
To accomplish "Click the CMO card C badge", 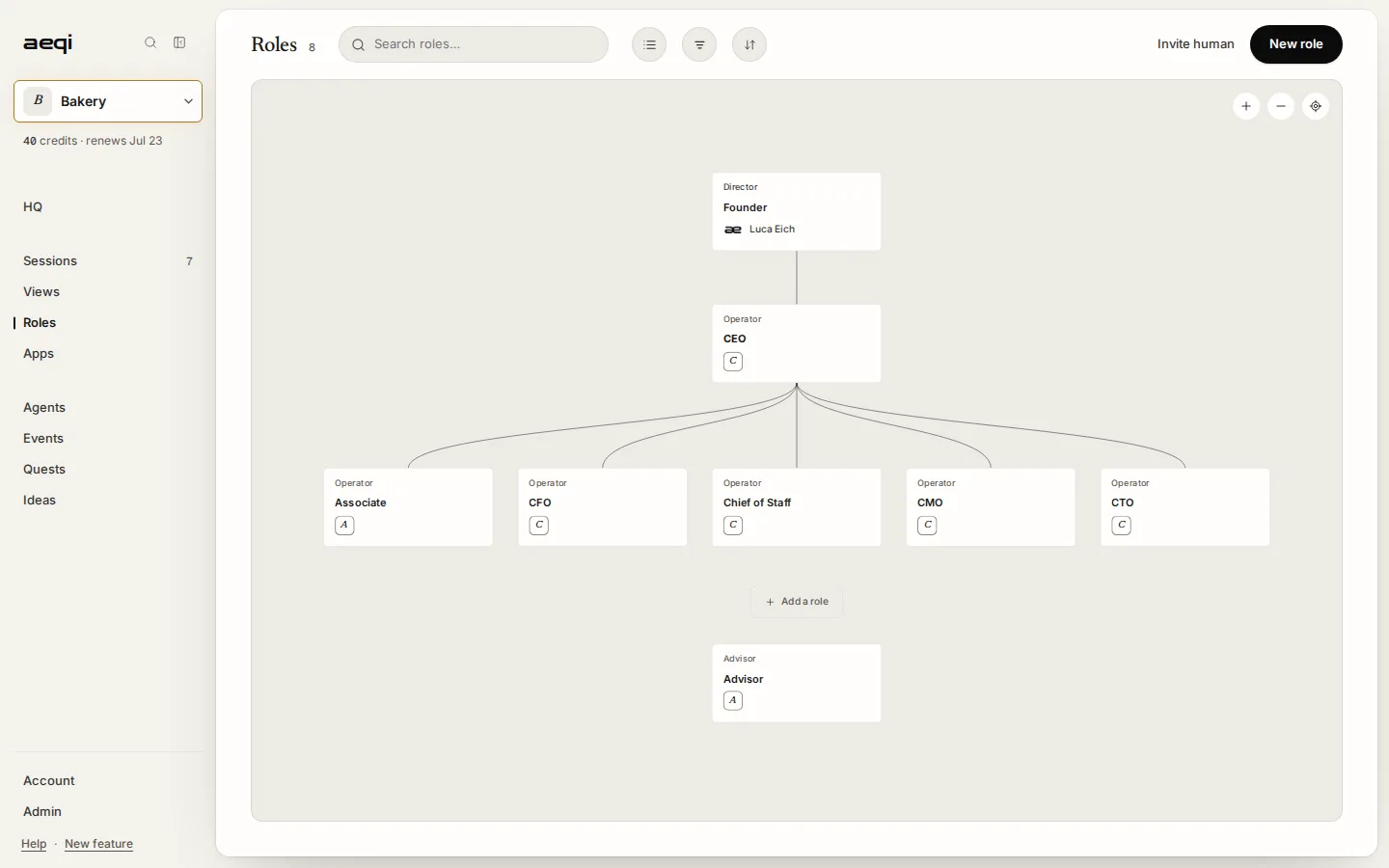I will (x=927, y=526).
